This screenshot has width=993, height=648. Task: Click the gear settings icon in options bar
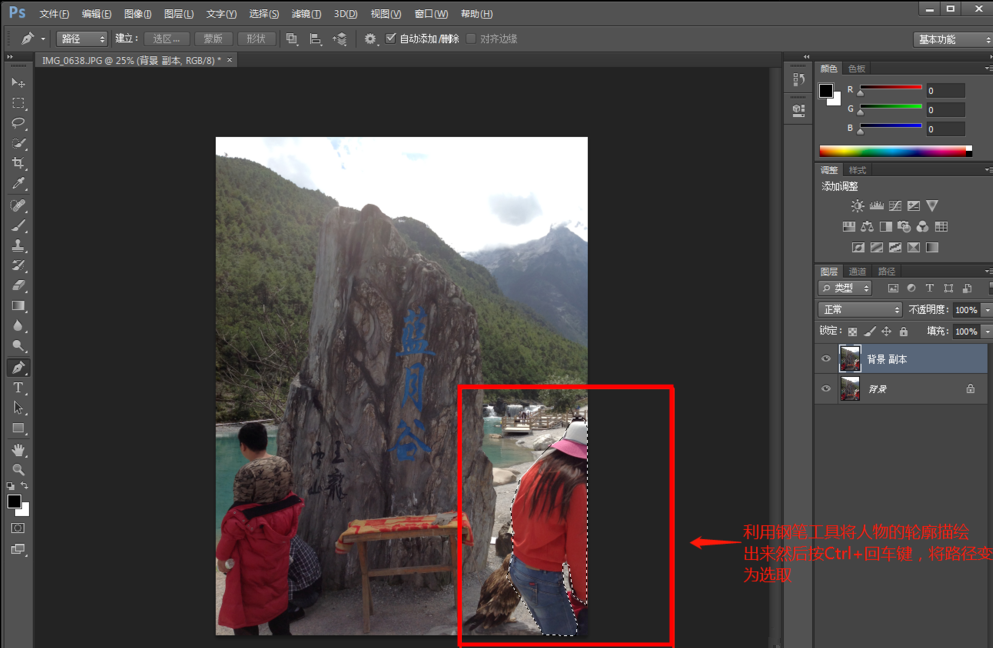(x=370, y=39)
